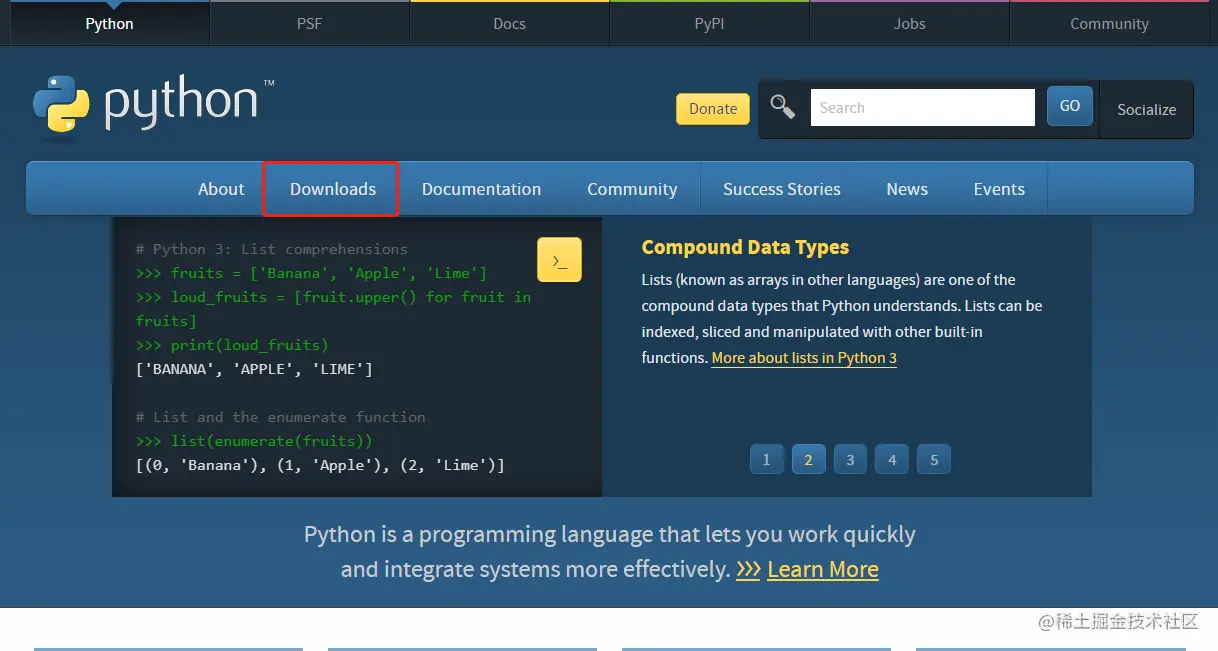Focus the Search input field

922,108
